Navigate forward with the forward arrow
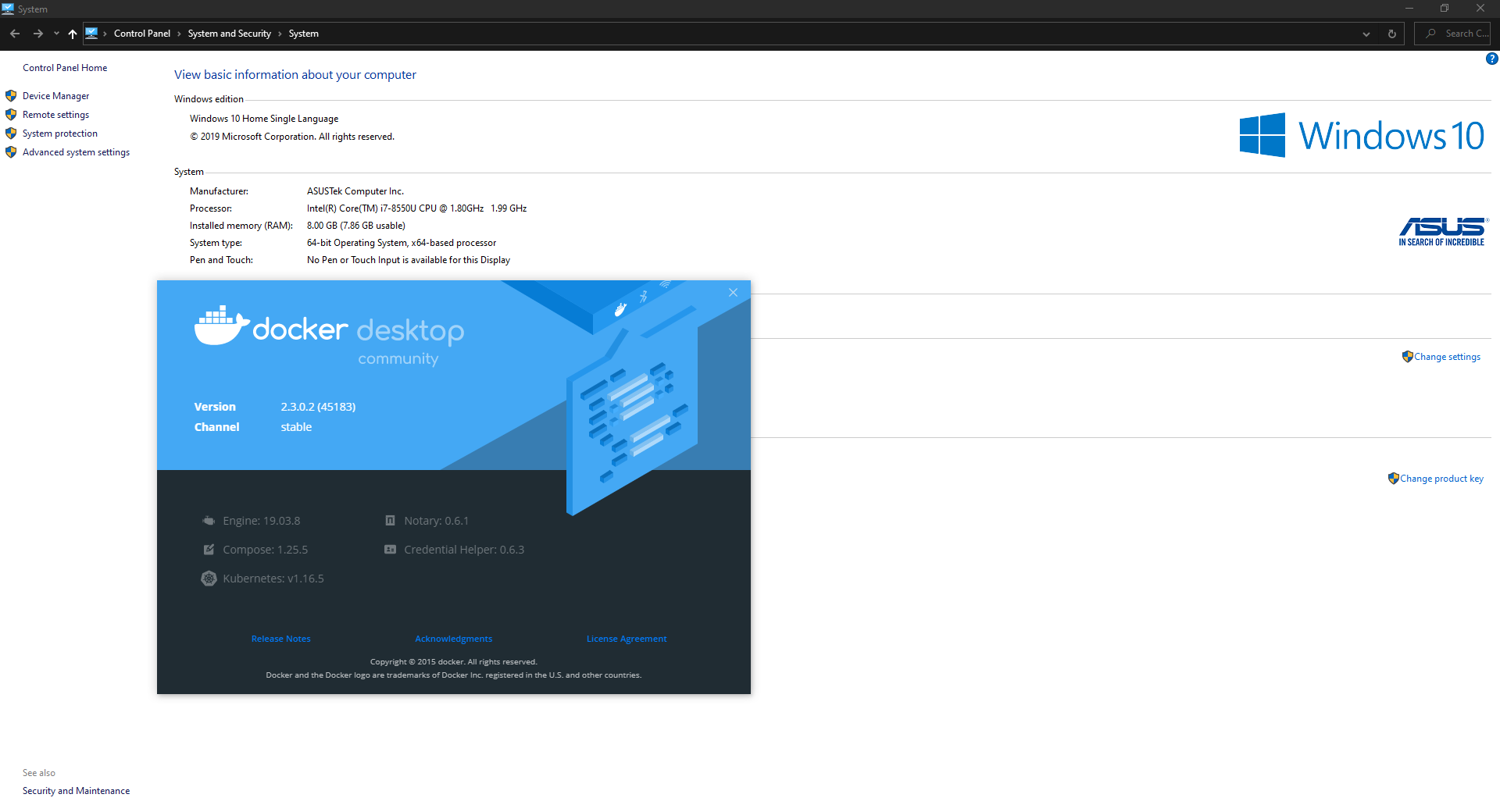The image size is (1500, 812). tap(37, 34)
